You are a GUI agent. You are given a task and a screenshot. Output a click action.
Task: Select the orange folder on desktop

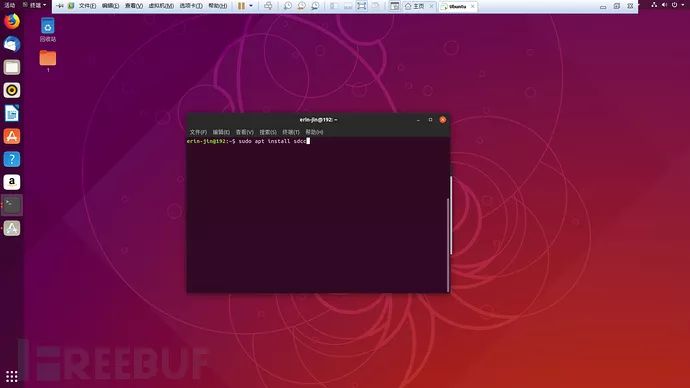[x=48, y=58]
